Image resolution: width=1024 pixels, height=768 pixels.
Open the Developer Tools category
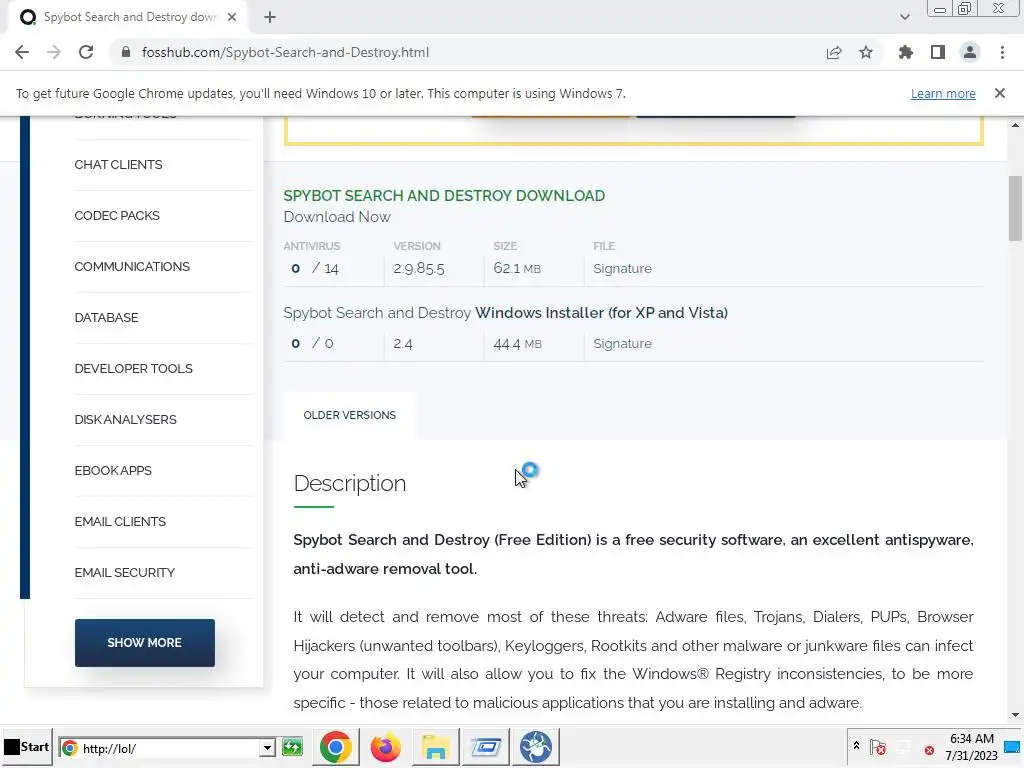[x=133, y=368]
